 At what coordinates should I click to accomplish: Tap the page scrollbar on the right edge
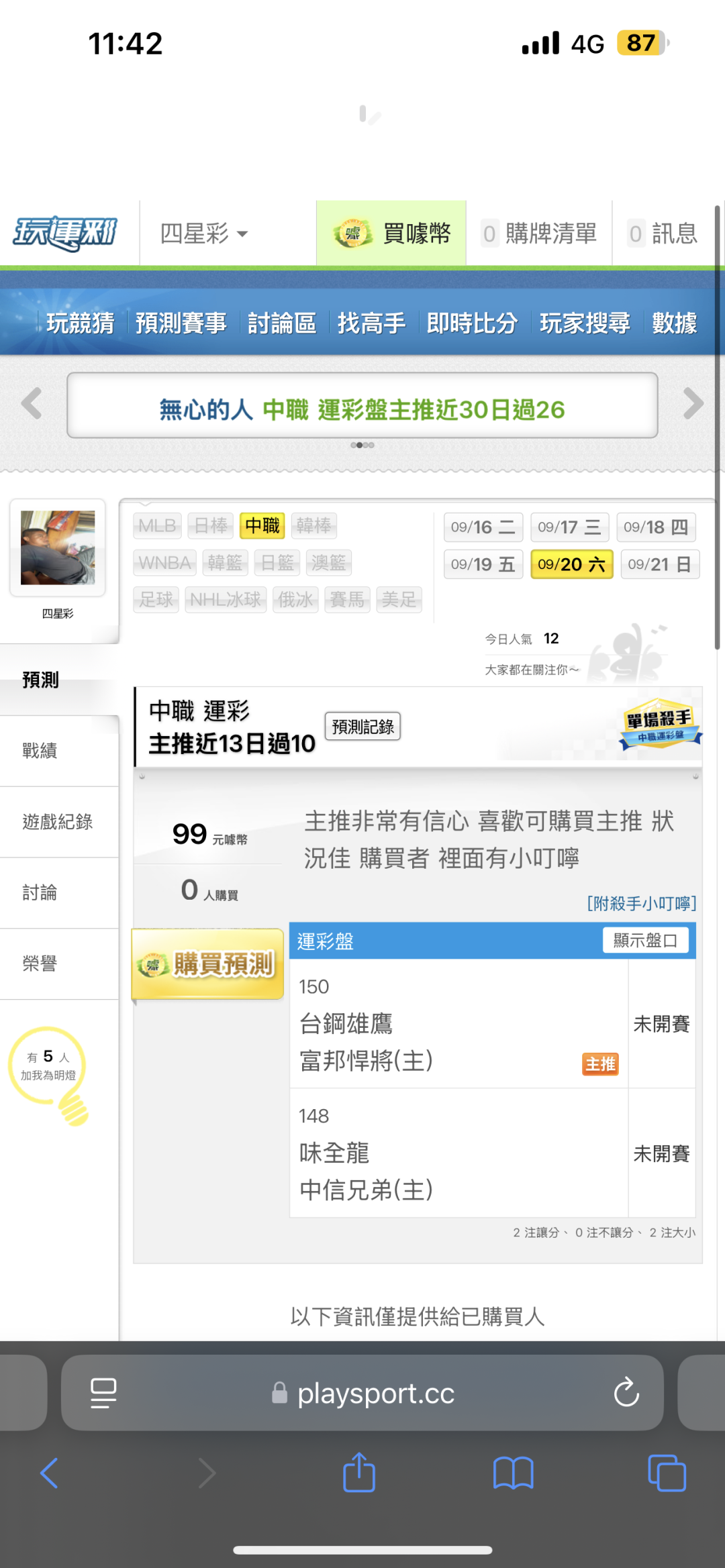click(x=718, y=427)
